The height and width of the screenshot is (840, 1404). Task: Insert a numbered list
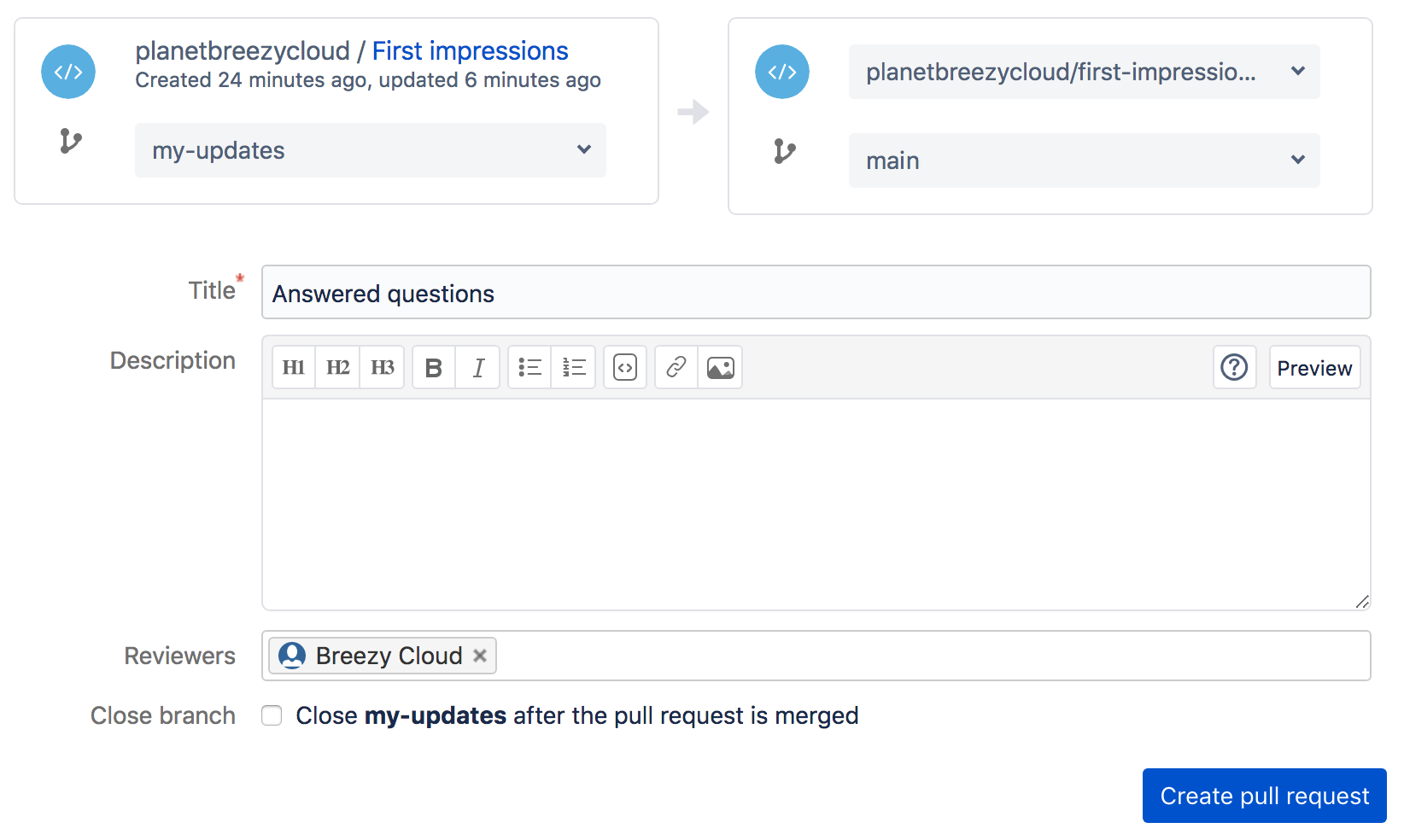pyautogui.click(x=574, y=367)
